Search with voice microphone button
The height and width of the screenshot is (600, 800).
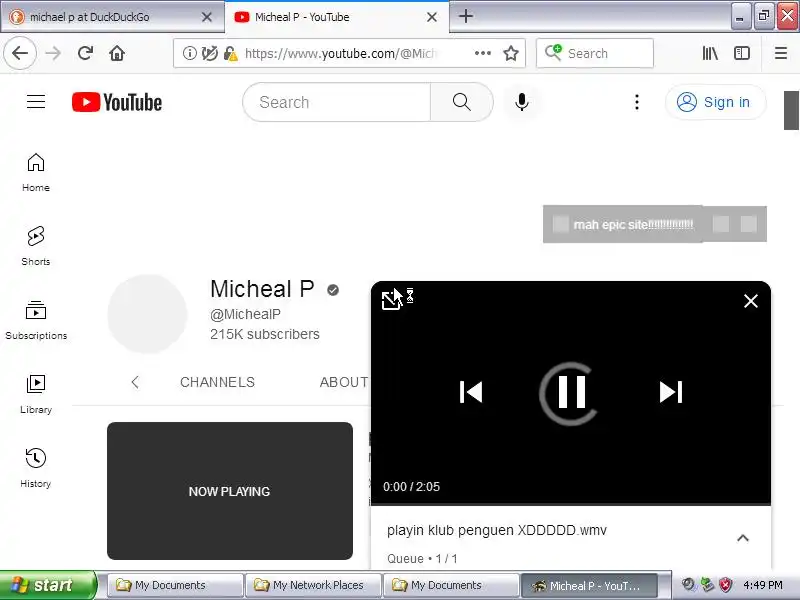pyautogui.click(x=521, y=102)
